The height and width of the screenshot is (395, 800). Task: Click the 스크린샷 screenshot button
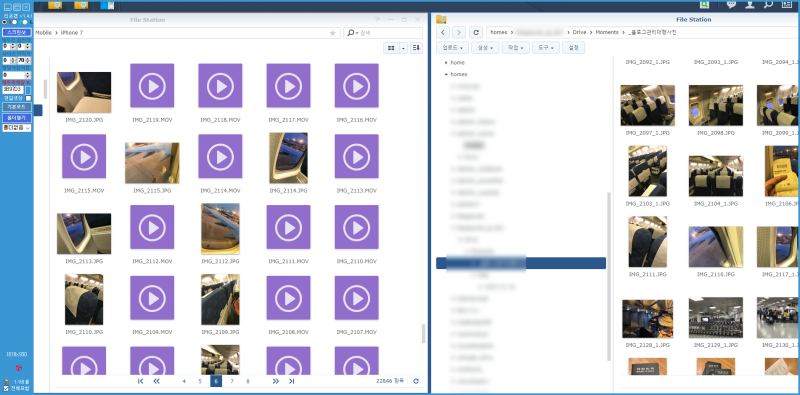click(x=16, y=32)
